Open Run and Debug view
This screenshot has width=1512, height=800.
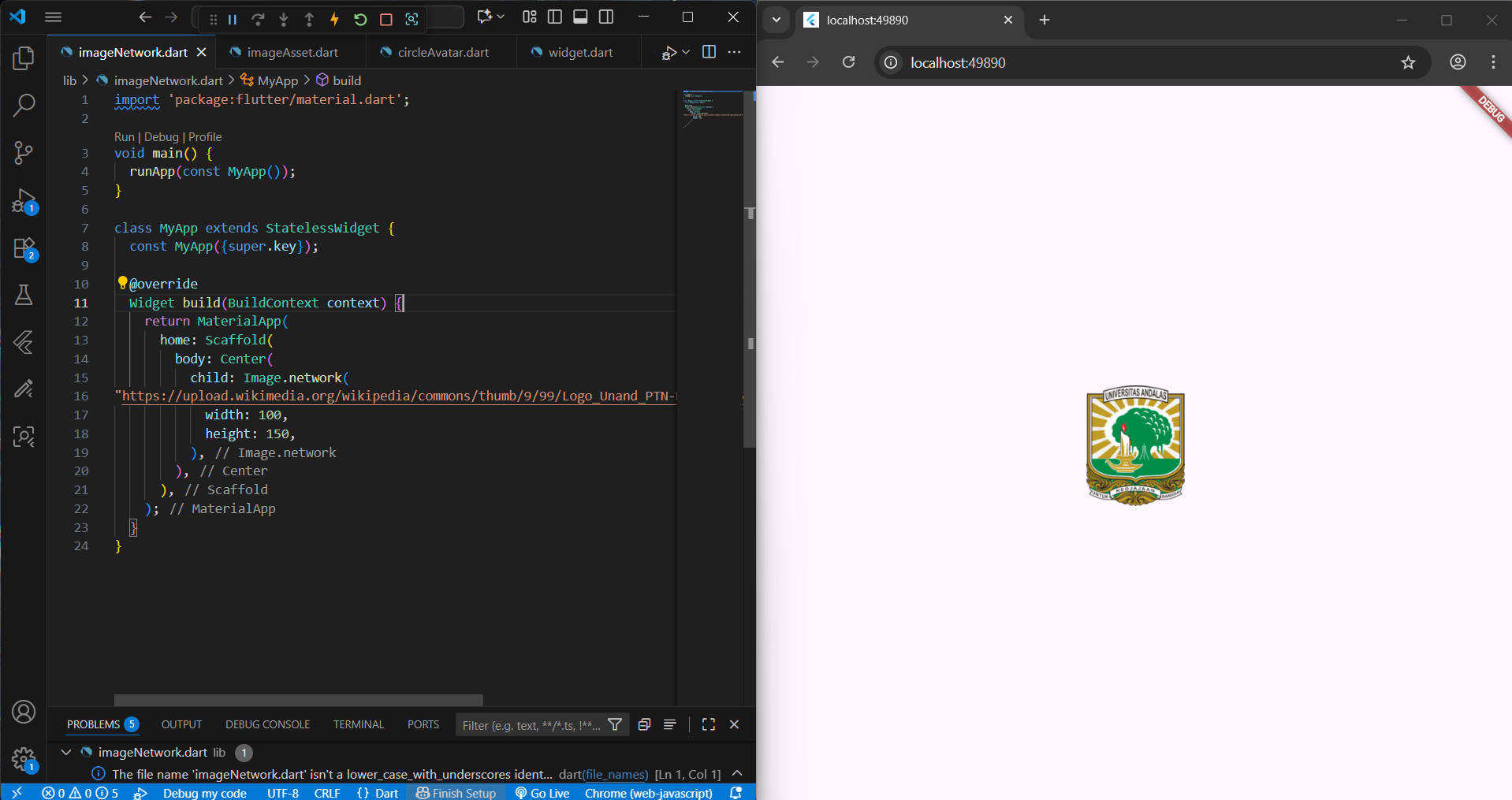tap(24, 200)
